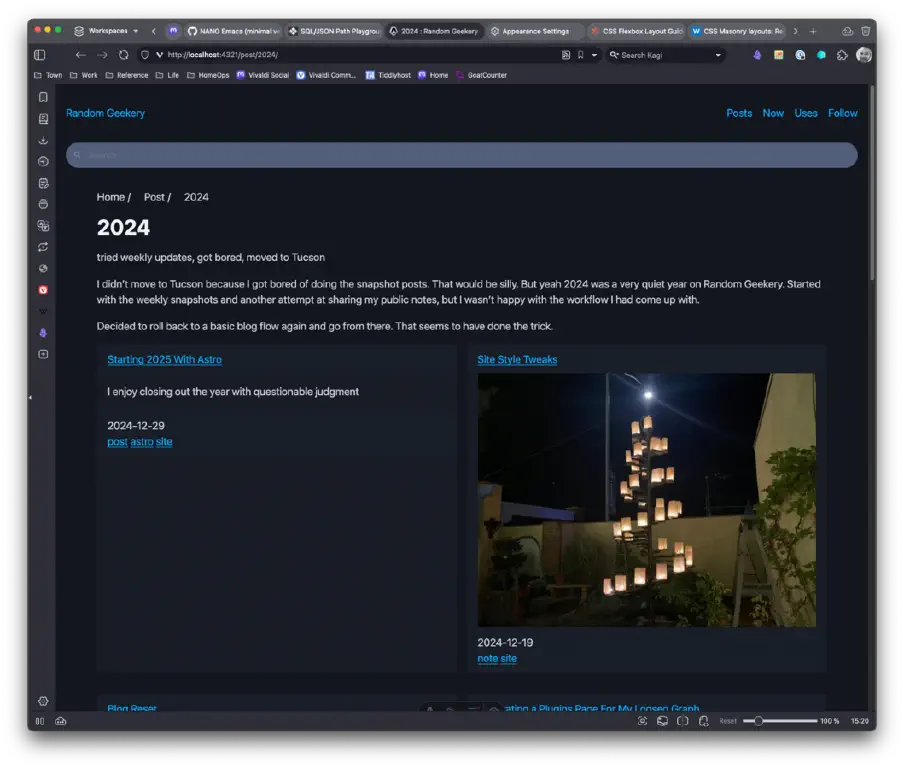This screenshot has width=904, height=768.
Task: Open the Workspaces dropdown
Action: [107, 31]
